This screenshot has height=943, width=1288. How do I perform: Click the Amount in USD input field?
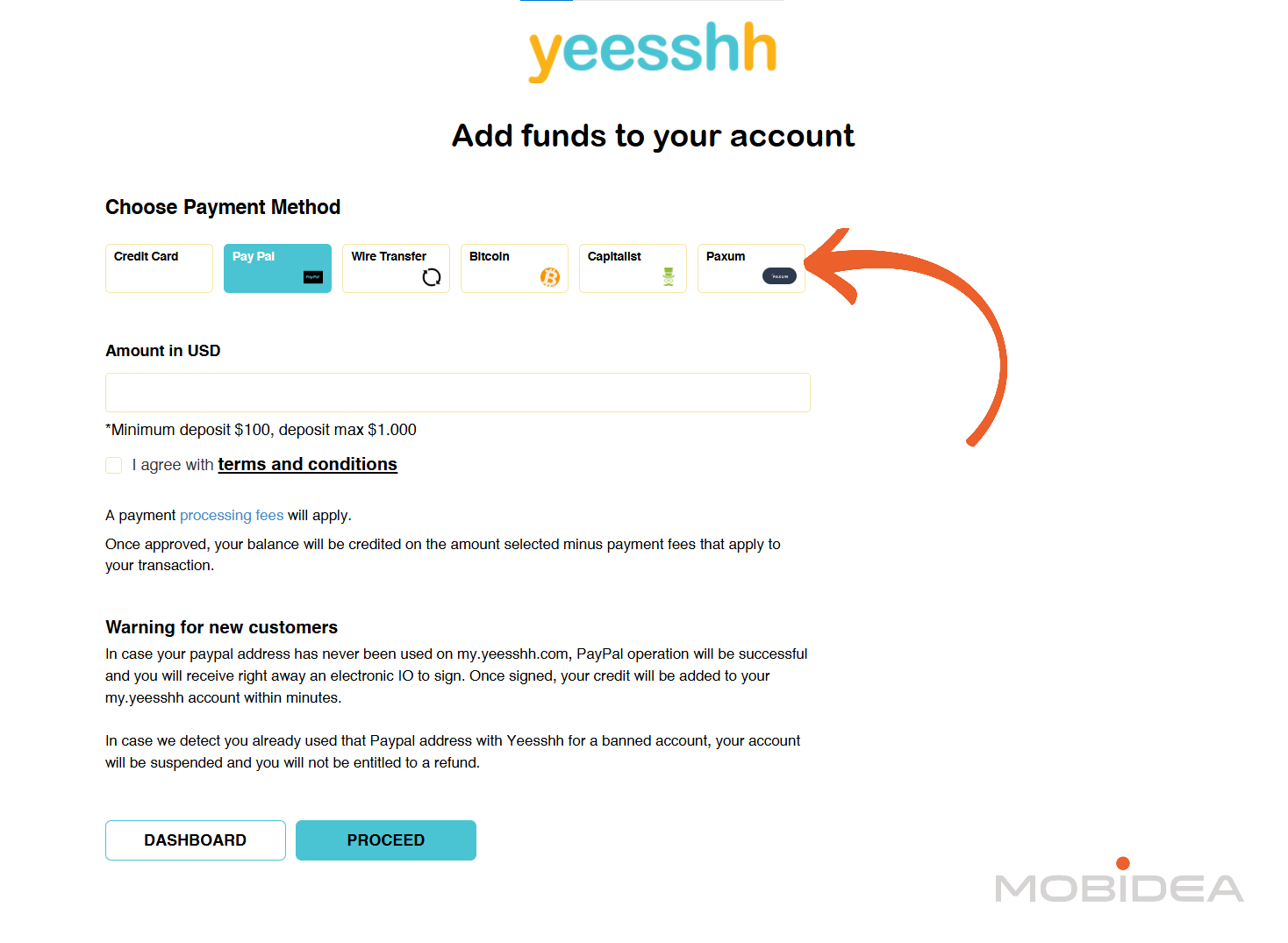pos(457,392)
